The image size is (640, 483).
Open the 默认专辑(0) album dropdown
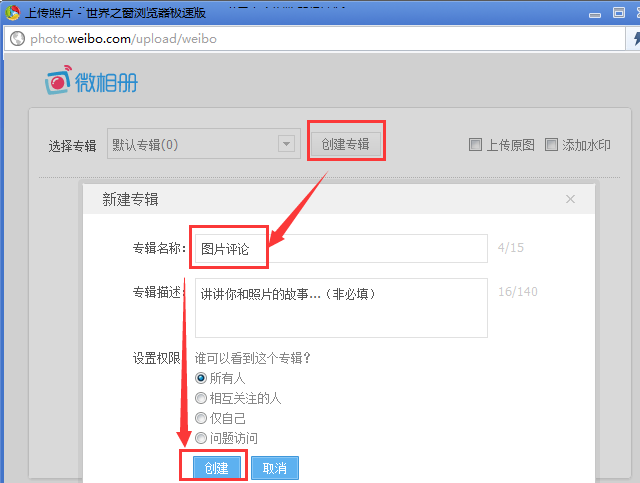click(204, 144)
